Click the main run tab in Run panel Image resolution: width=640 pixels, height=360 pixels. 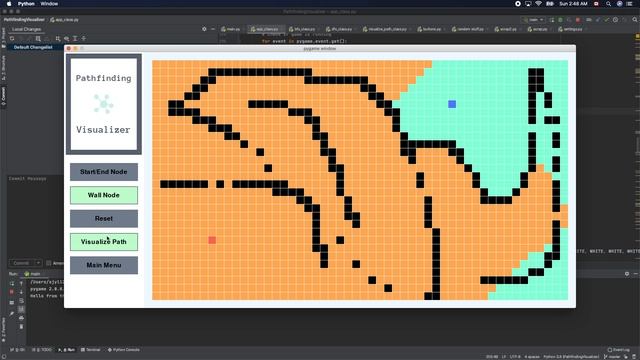coord(33,274)
